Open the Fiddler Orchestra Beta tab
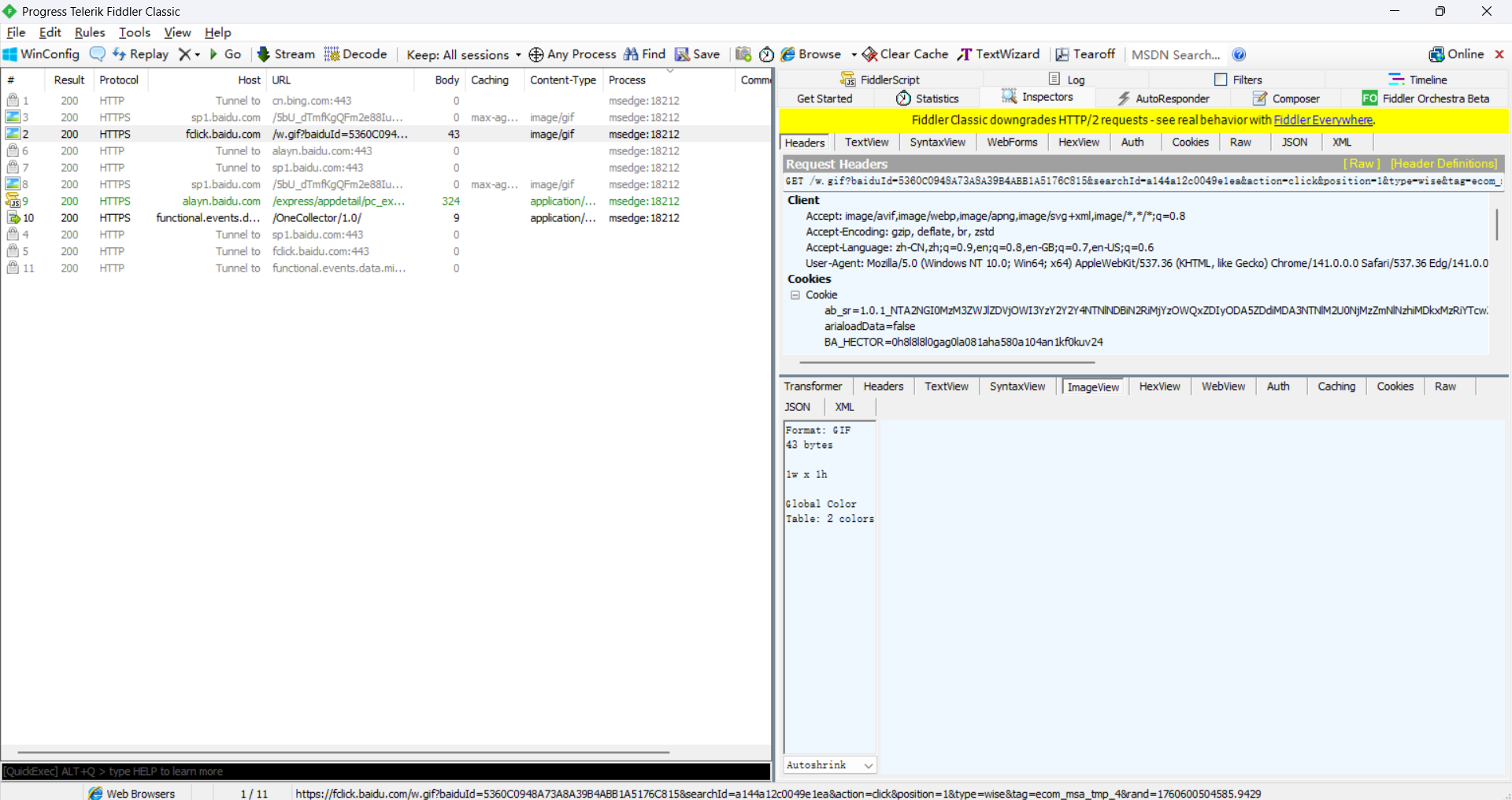The image size is (1512, 800). coord(1426,98)
